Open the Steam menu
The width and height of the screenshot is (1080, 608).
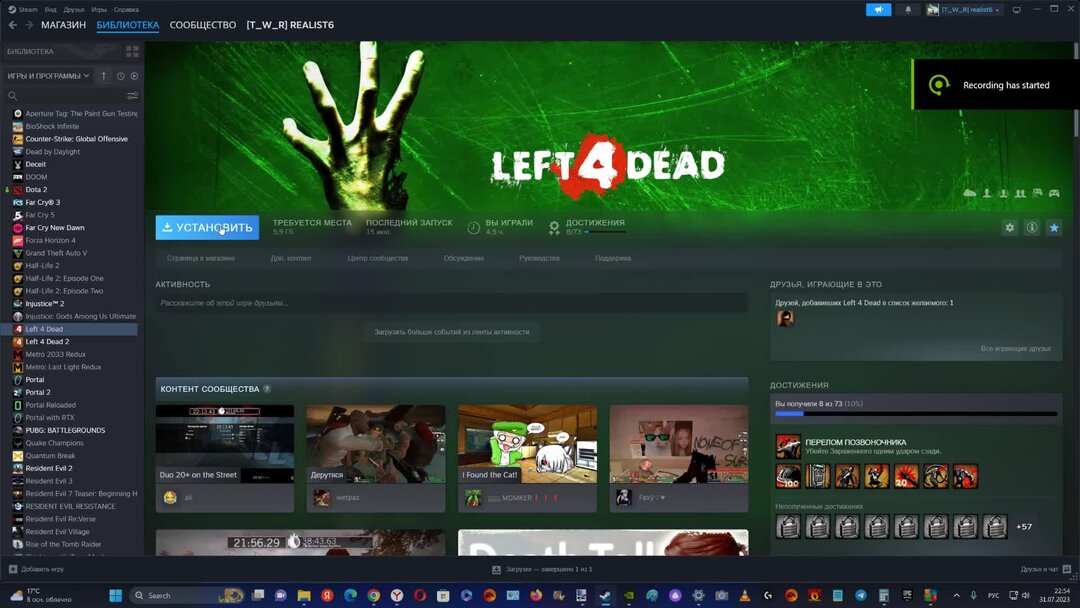coord(23,10)
